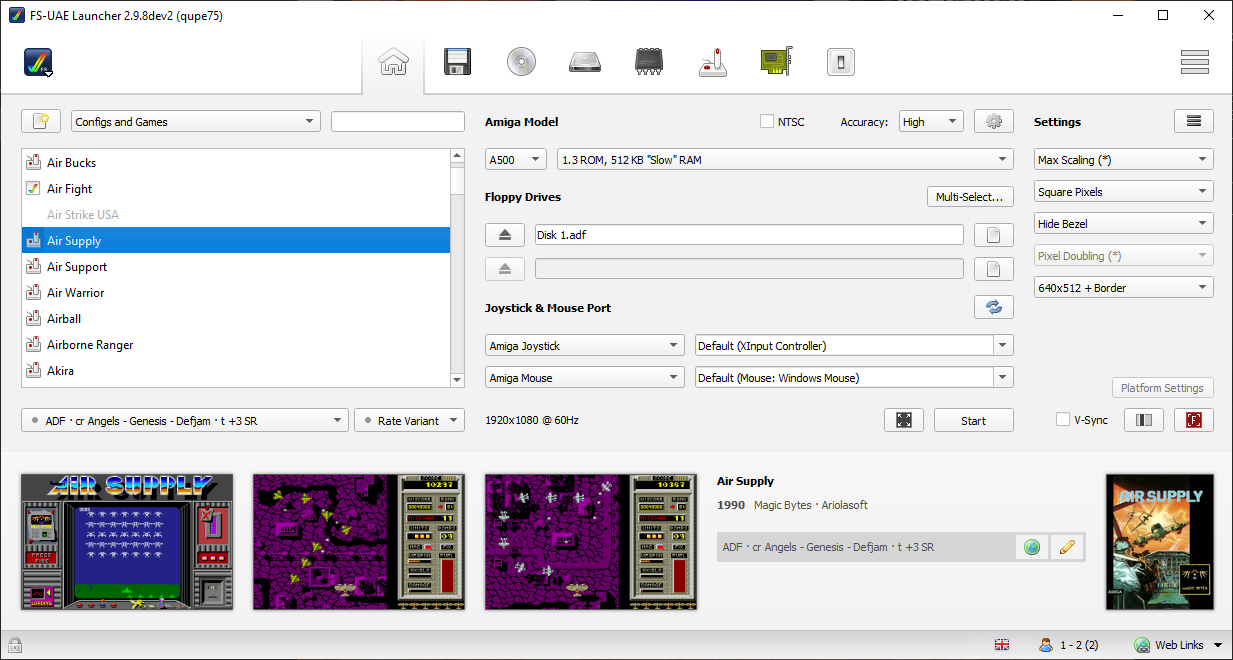Click the disabled second drive eject button

(x=505, y=269)
